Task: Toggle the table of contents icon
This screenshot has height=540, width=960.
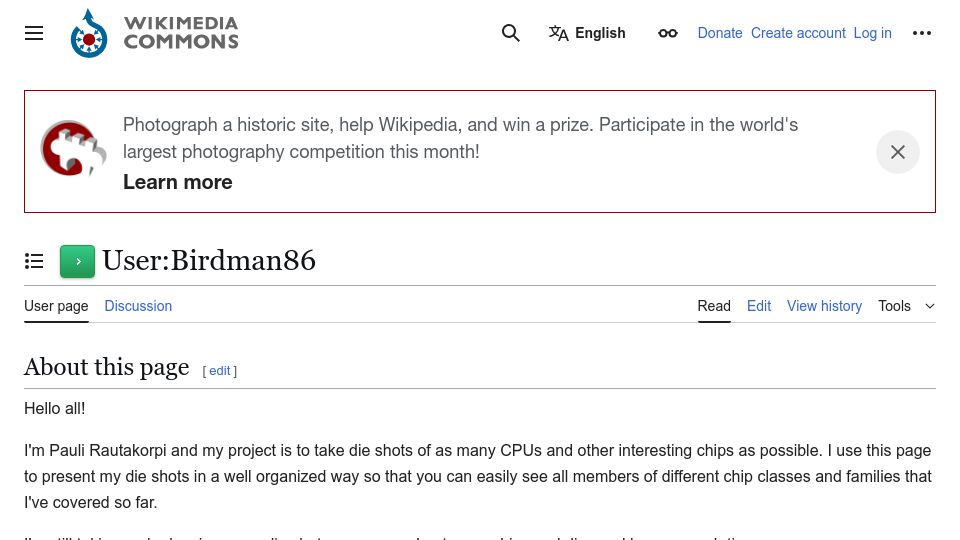Action: [34, 261]
